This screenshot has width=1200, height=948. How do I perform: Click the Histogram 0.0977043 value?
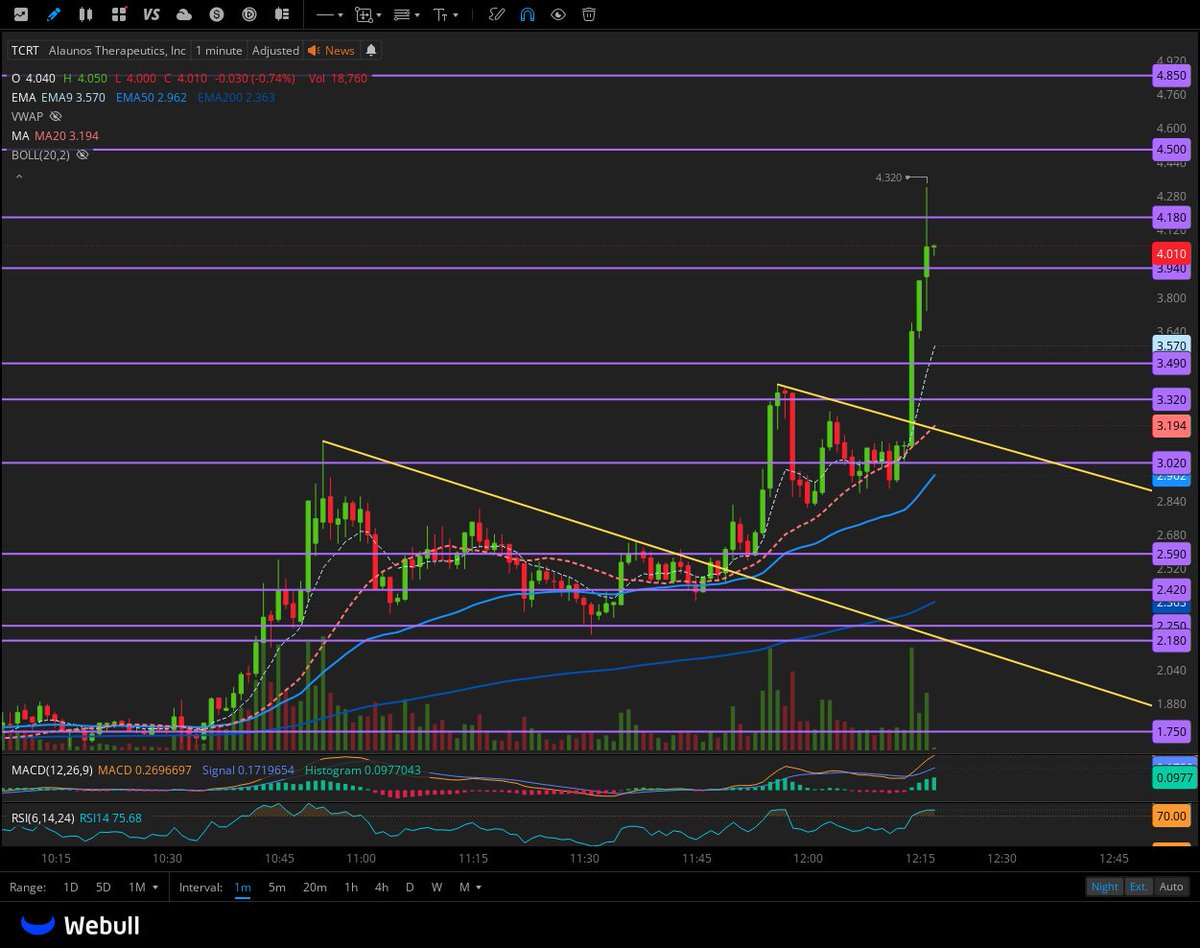point(363,770)
